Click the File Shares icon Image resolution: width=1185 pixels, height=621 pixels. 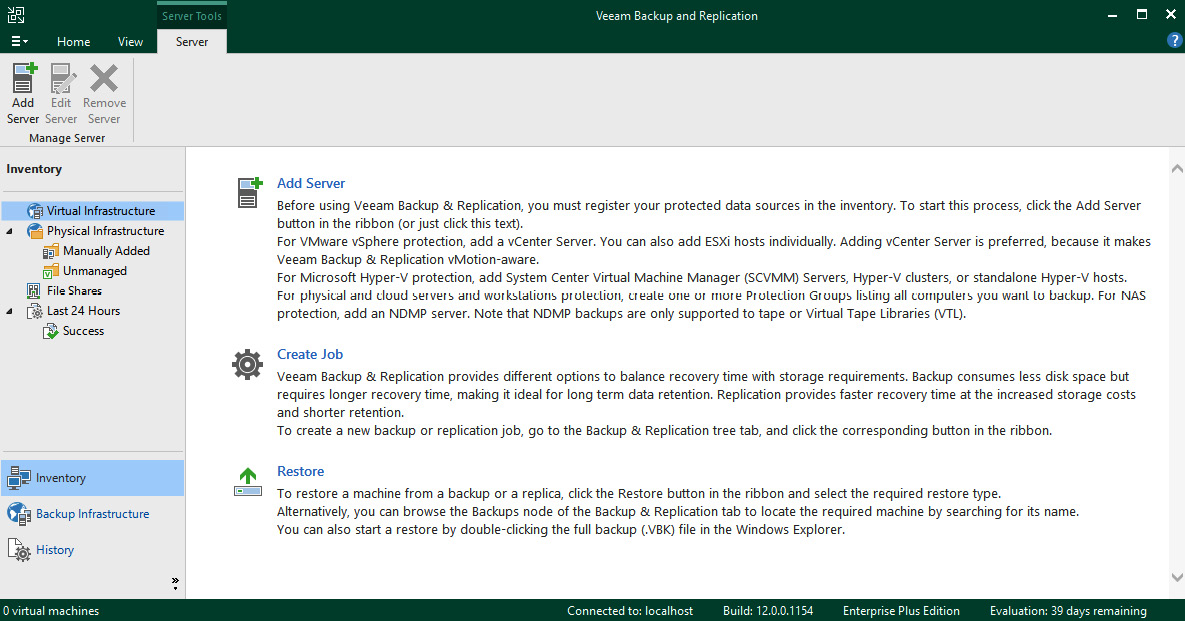click(x=34, y=291)
